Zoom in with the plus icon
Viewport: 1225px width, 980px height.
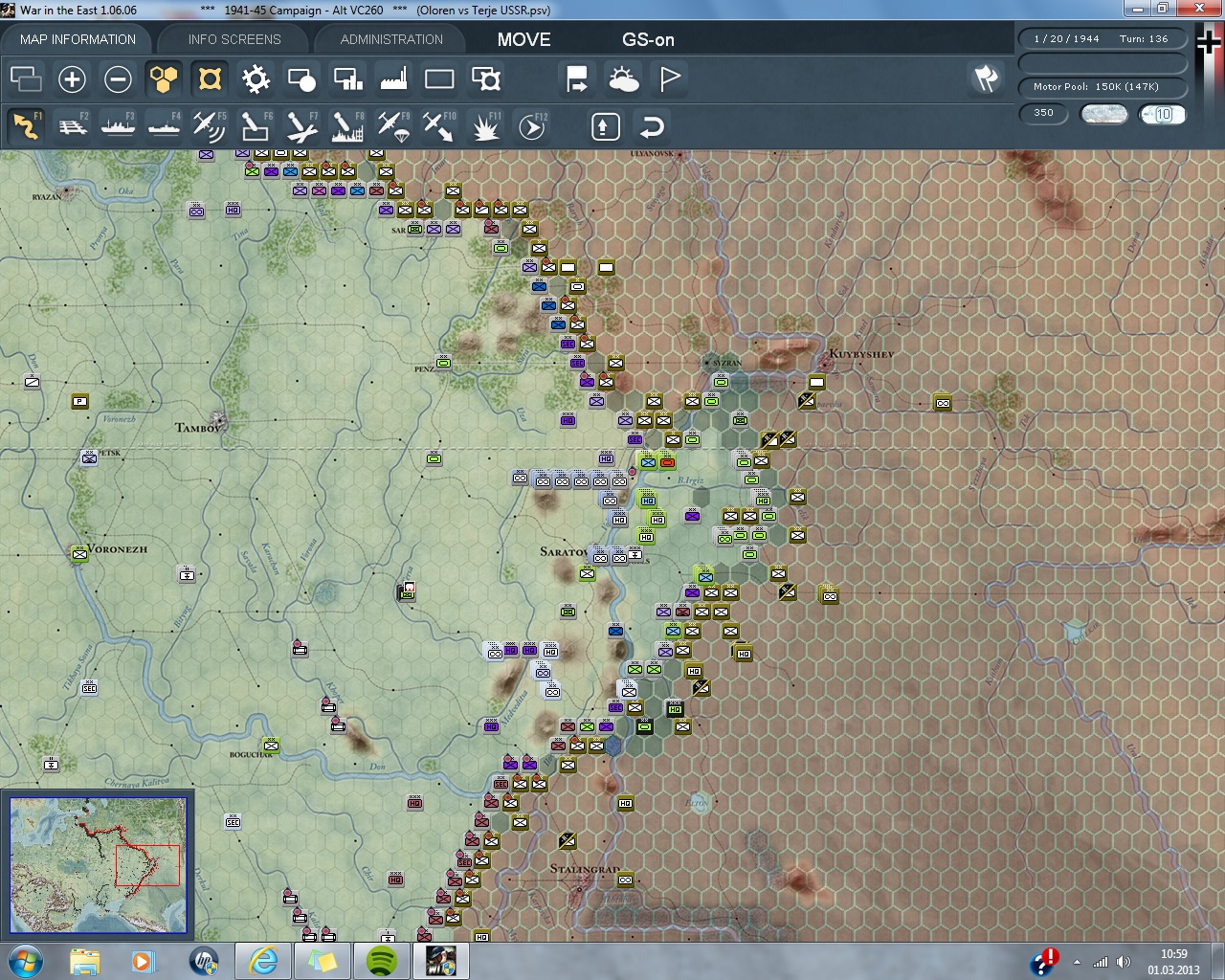point(72,78)
